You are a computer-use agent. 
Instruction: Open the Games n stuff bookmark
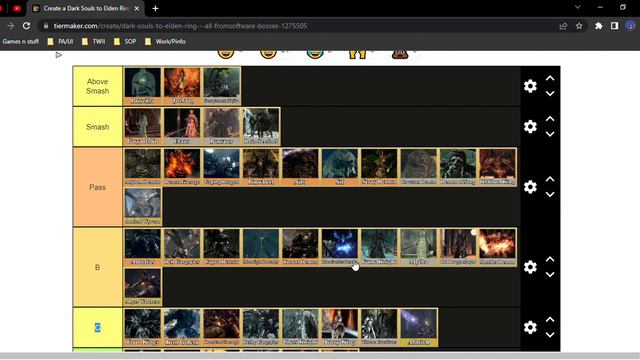[20, 41]
